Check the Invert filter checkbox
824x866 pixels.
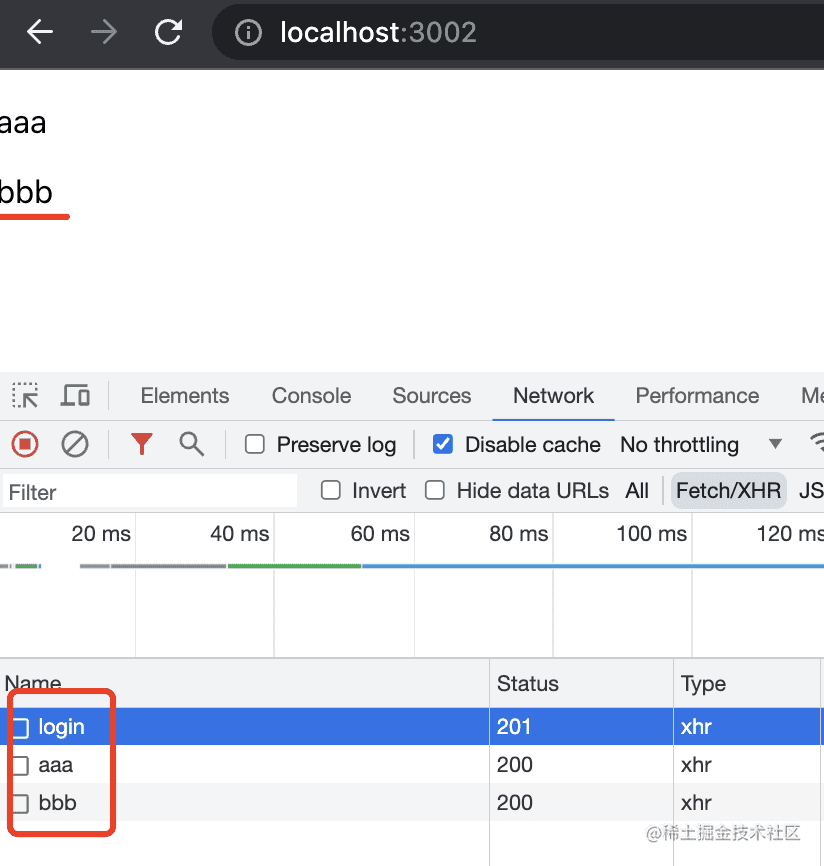click(331, 491)
